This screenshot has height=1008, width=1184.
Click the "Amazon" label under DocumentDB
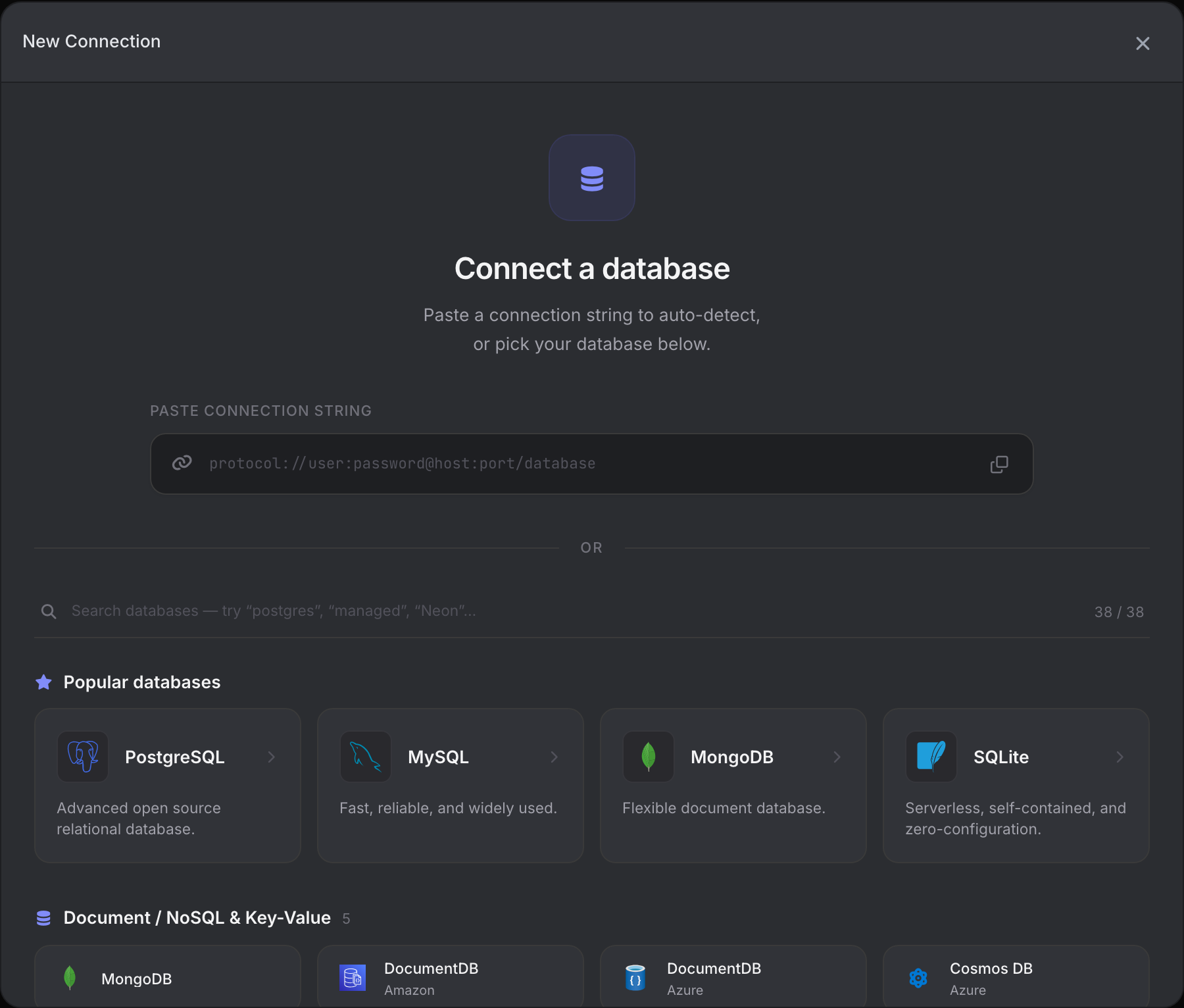409,990
